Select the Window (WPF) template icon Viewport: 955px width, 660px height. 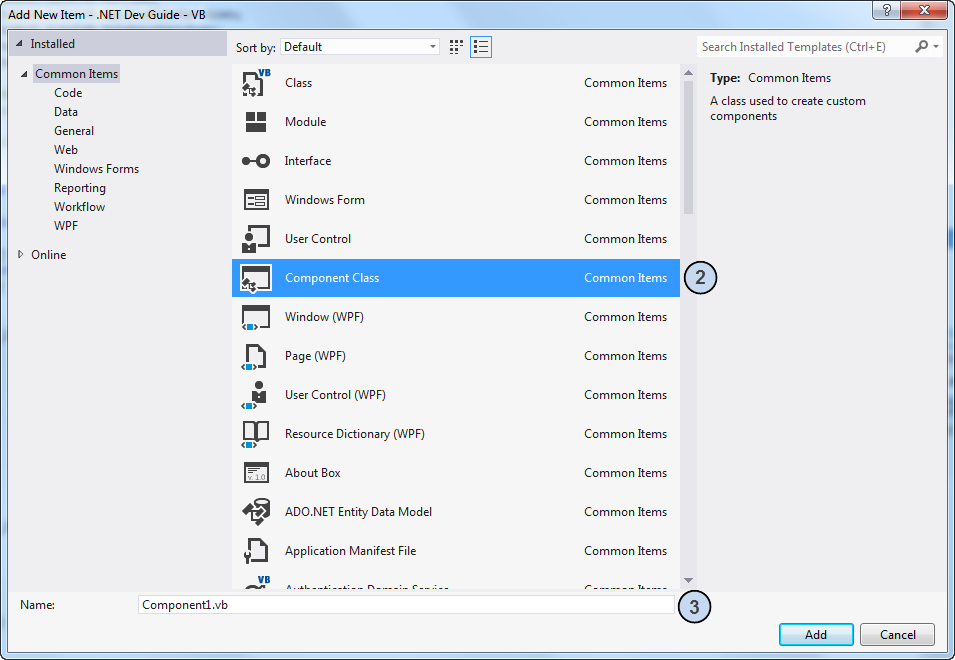click(256, 317)
